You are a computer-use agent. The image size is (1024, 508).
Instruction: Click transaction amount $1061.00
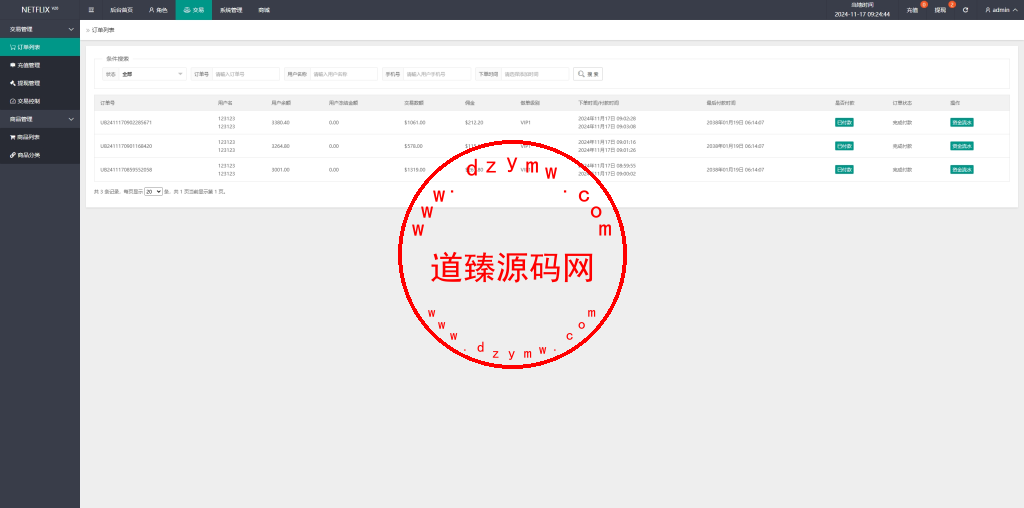pyautogui.click(x=415, y=122)
